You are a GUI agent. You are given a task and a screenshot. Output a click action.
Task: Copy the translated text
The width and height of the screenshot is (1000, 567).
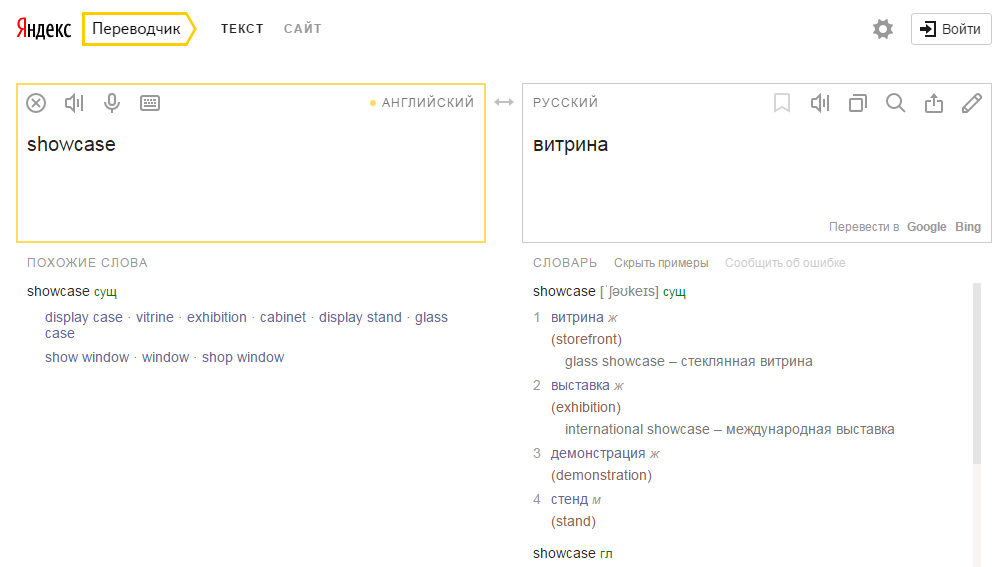point(858,103)
